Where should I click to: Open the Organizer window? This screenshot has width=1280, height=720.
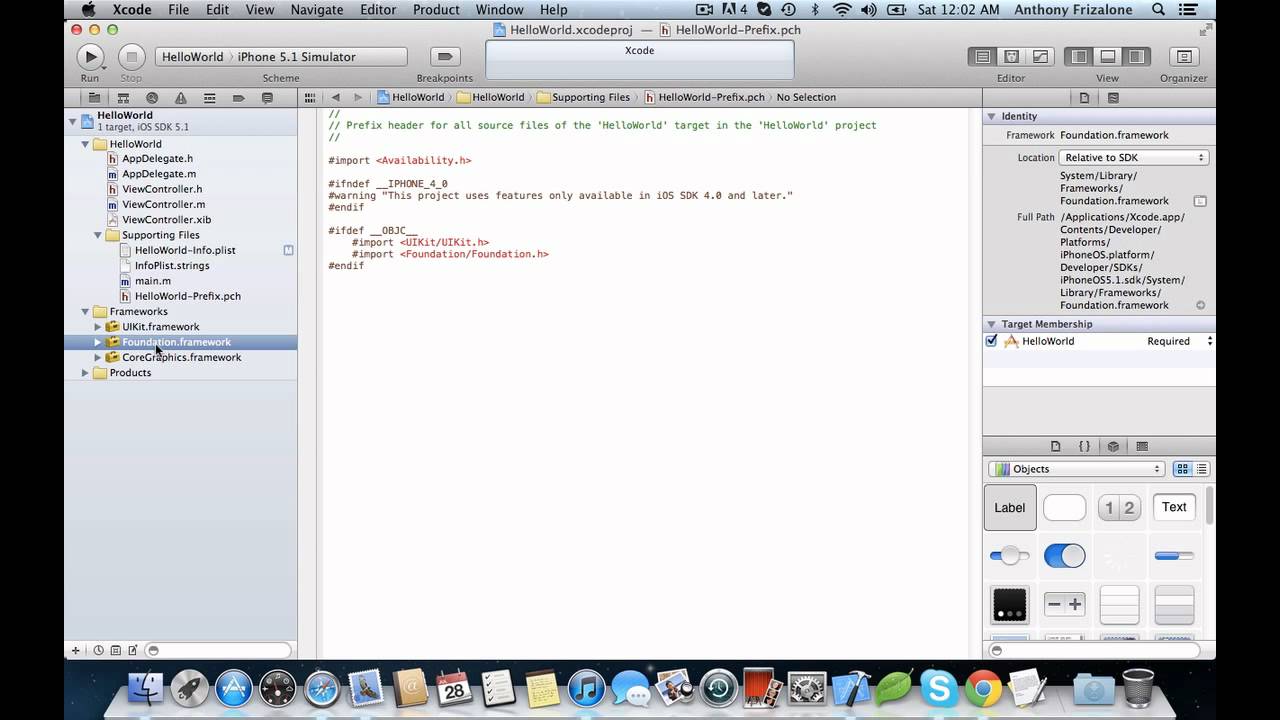tap(1184, 57)
